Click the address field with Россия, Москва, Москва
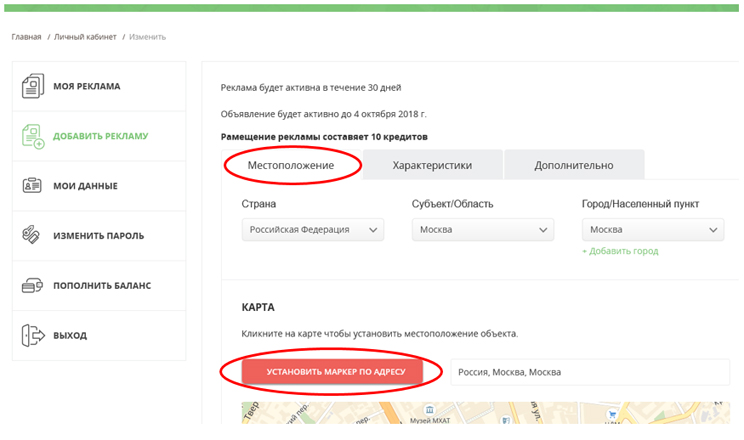The height and width of the screenshot is (440, 744). [590, 372]
